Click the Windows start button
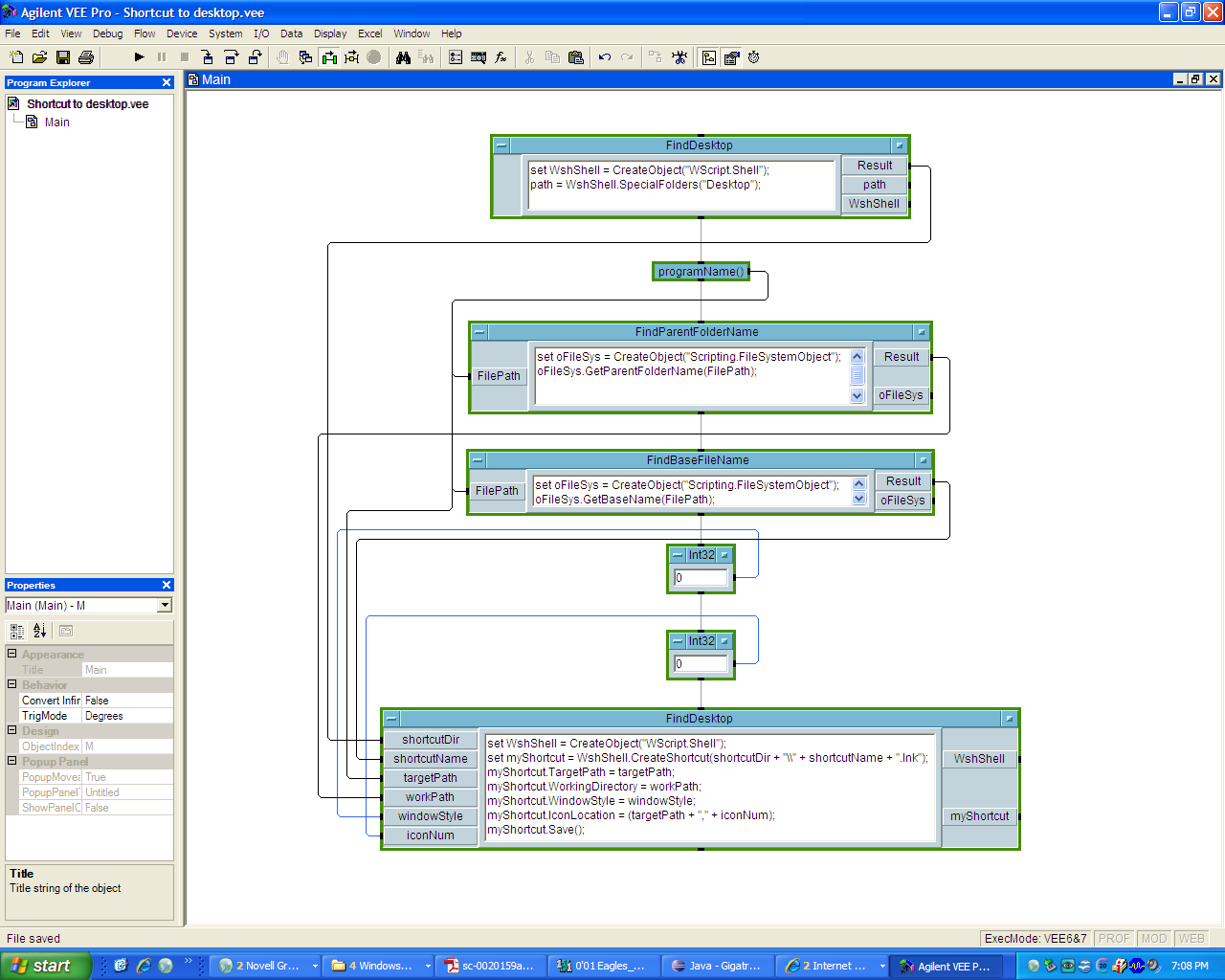 click(46, 966)
